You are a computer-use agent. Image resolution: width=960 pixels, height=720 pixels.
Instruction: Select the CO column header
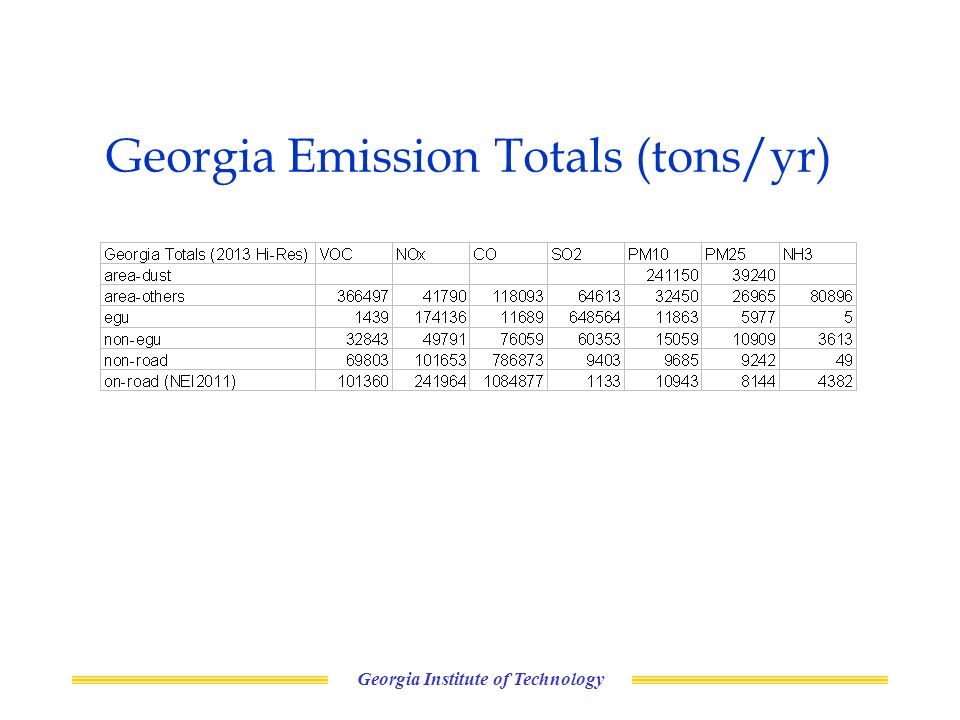point(509,253)
